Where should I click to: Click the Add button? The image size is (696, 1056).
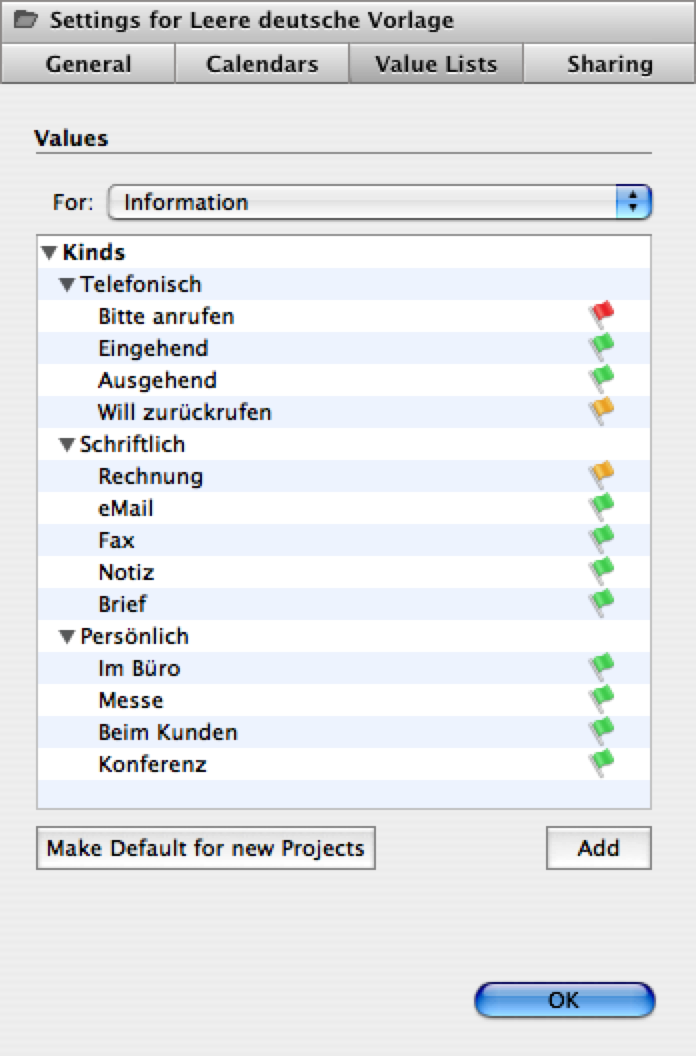click(x=598, y=848)
